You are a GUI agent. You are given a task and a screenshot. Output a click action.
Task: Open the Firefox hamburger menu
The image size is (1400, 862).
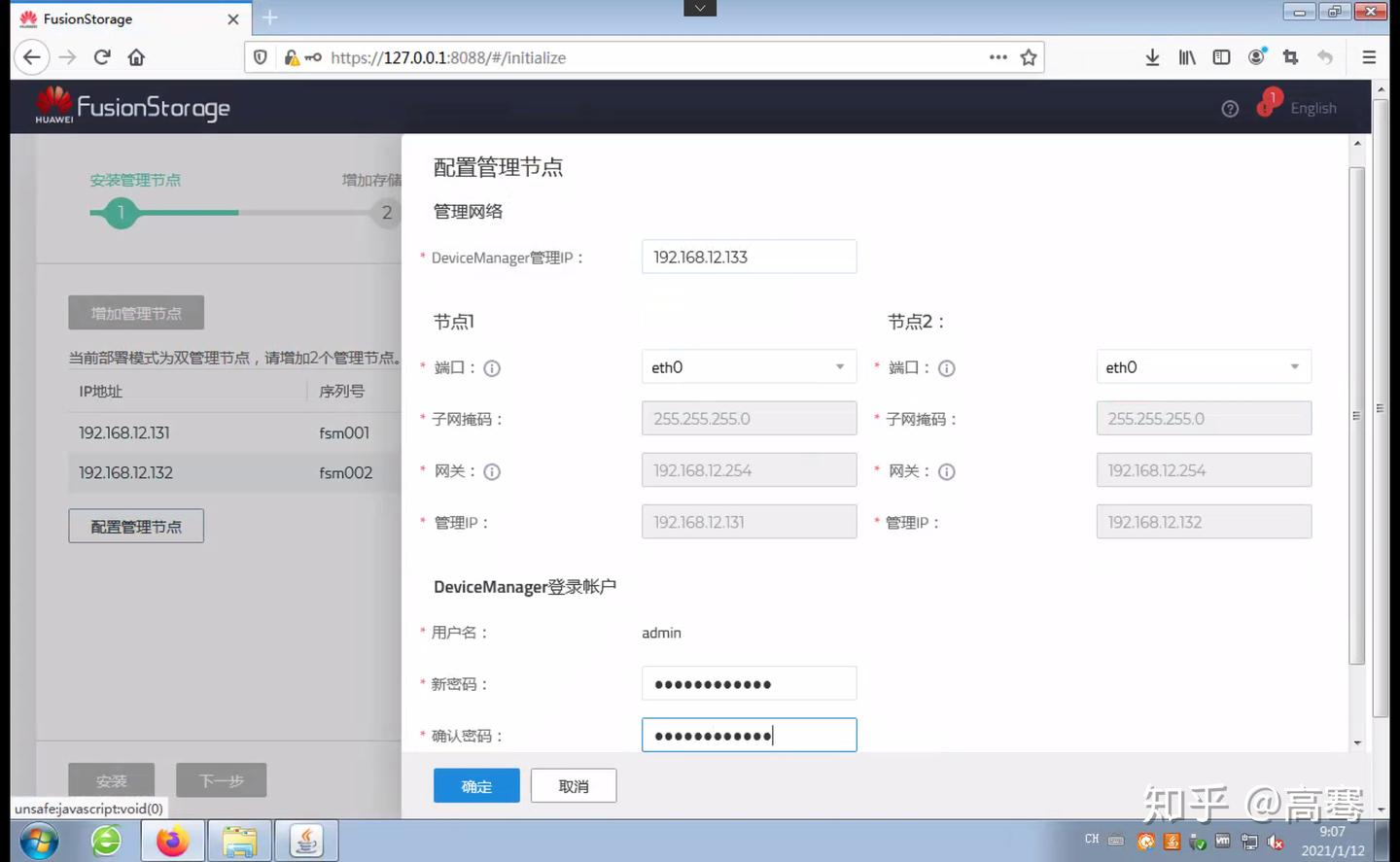pos(1368,57)
